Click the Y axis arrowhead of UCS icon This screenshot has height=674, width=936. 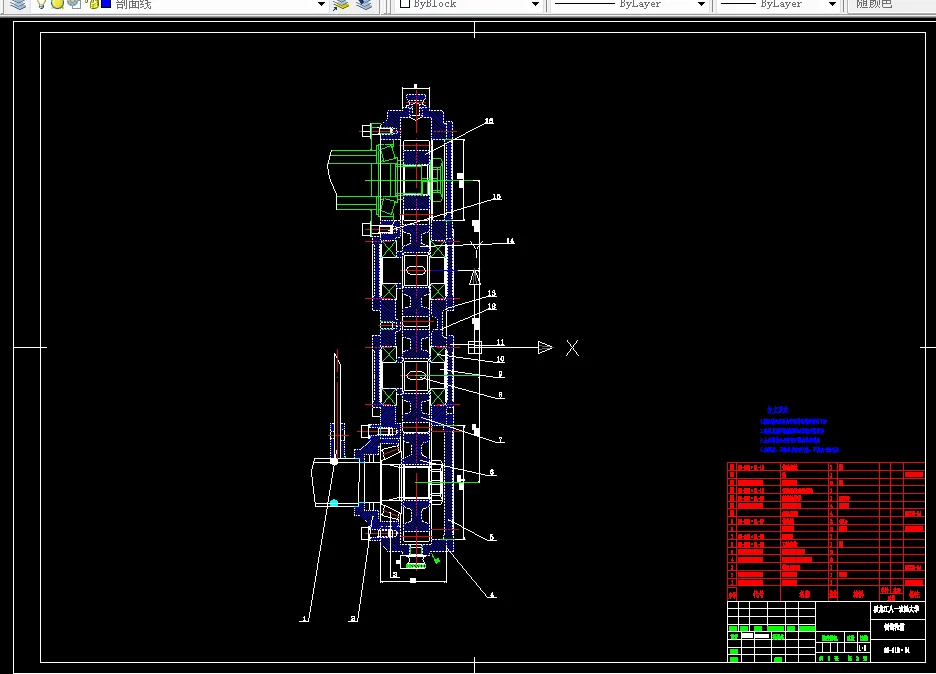(475, 277)
